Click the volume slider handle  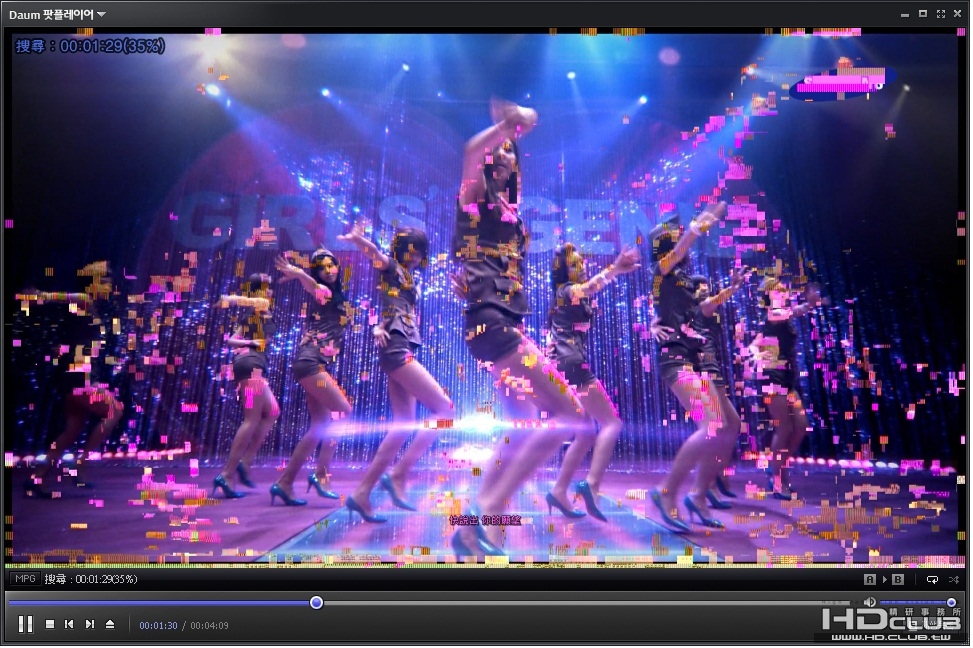click(x=951, y=603)
